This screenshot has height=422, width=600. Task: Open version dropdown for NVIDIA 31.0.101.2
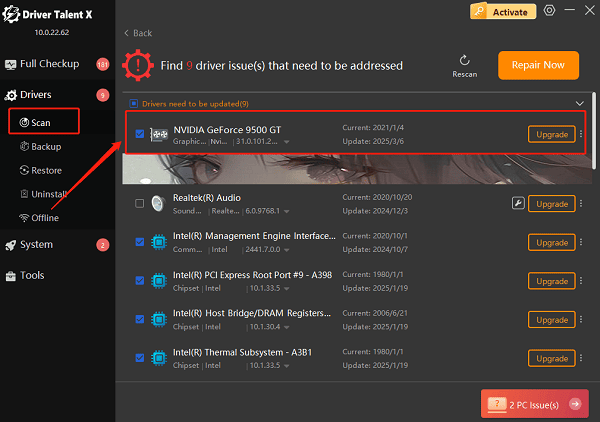[x=286, y=142]
